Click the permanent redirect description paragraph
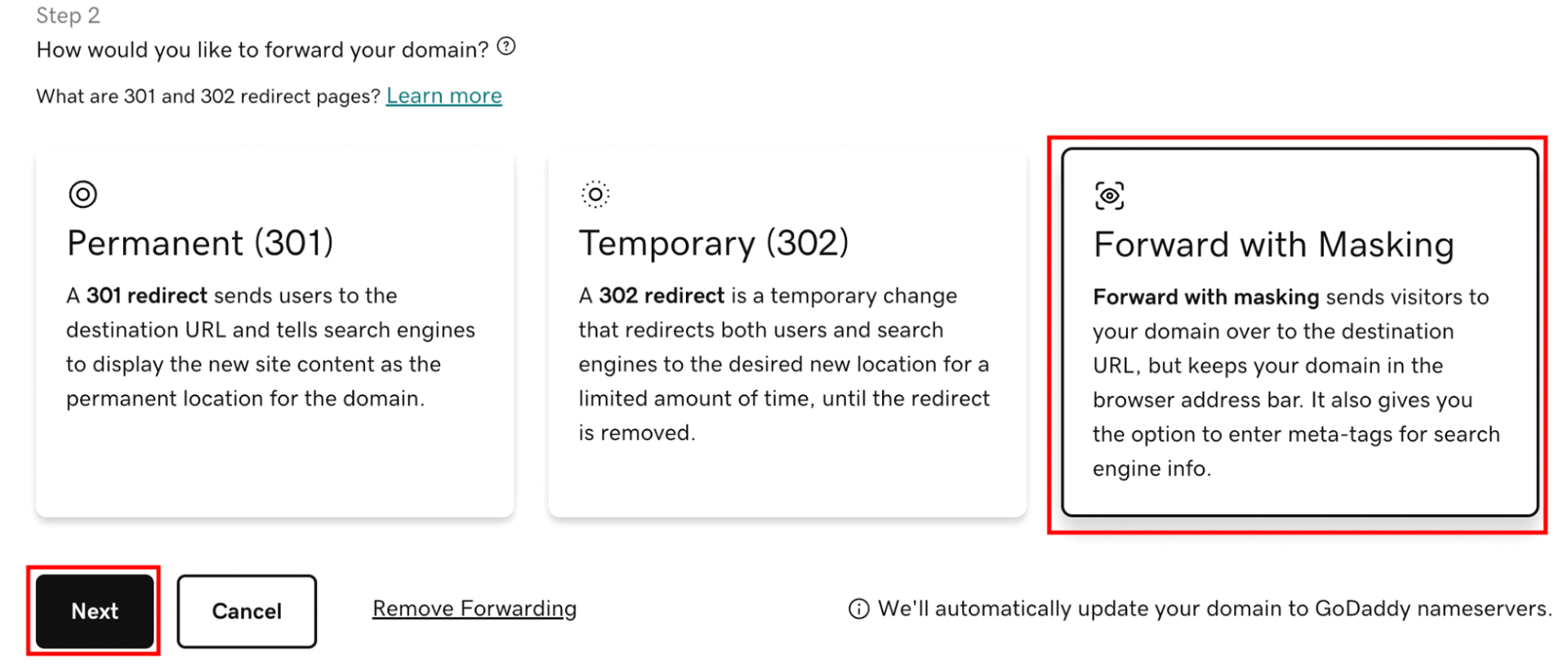 click(x=269, y=347)
